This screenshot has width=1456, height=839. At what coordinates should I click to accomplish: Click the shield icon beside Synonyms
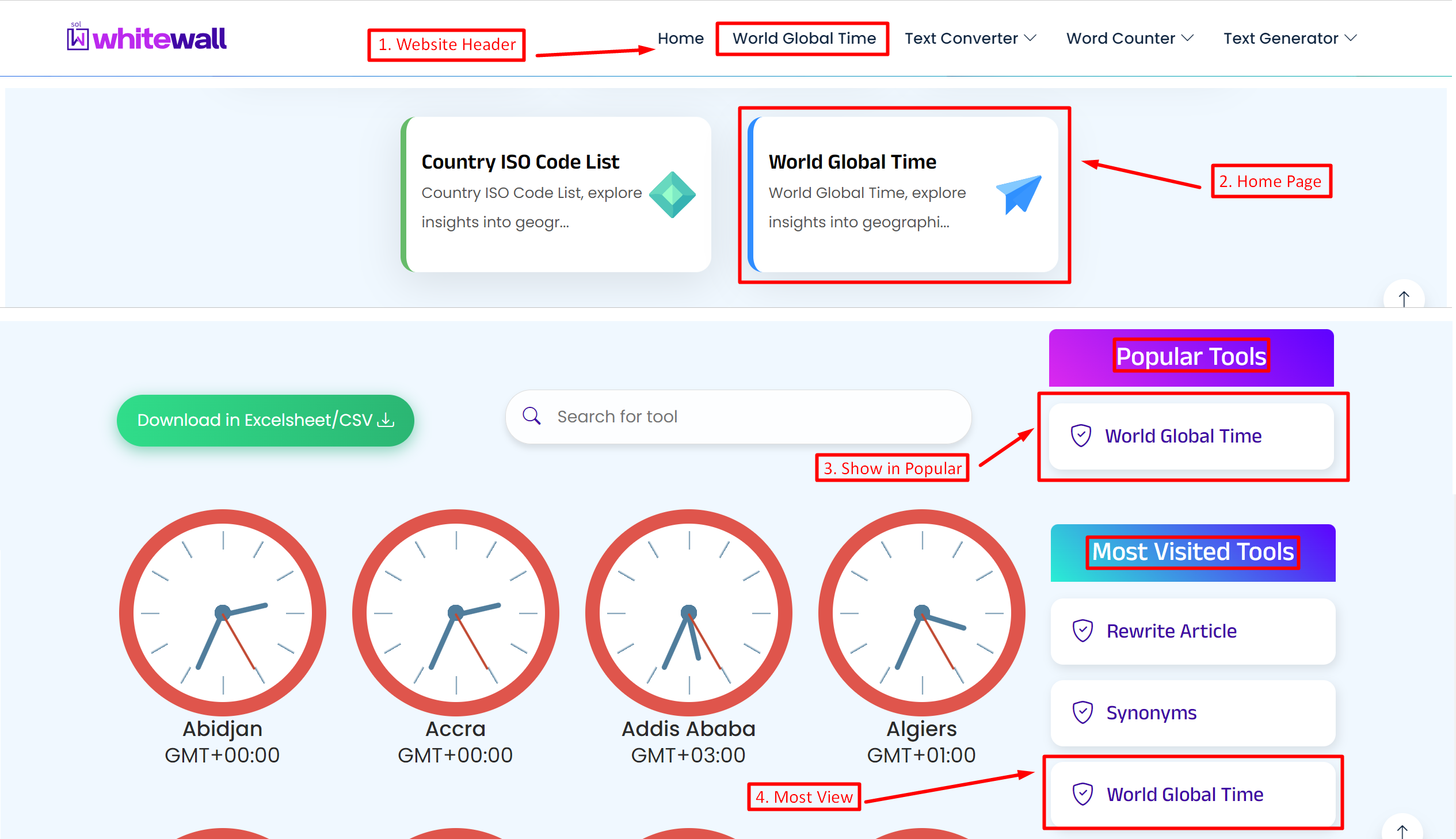pyautogui.click(x=1083, y=713)
